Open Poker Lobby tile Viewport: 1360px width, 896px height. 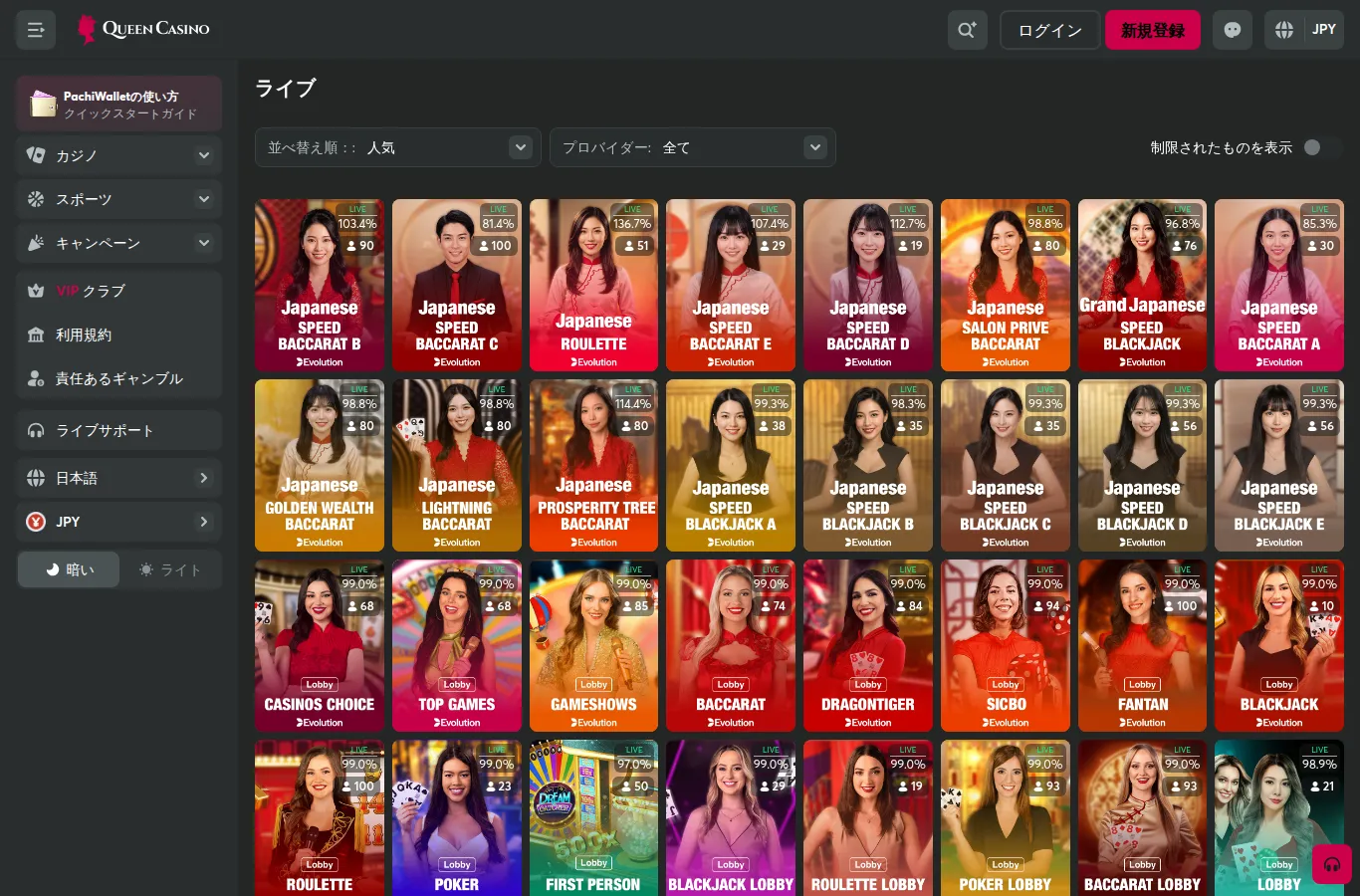(1006, 817)
